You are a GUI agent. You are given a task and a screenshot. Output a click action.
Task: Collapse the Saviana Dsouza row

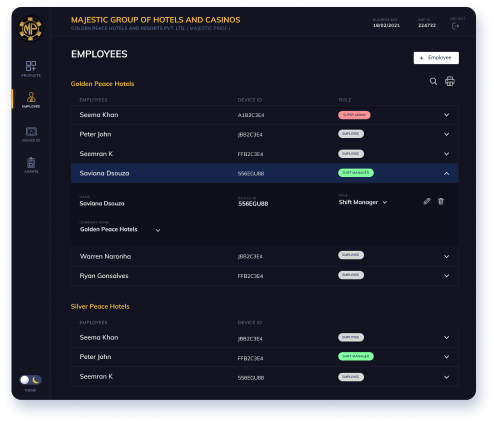(x=446, y=173)
